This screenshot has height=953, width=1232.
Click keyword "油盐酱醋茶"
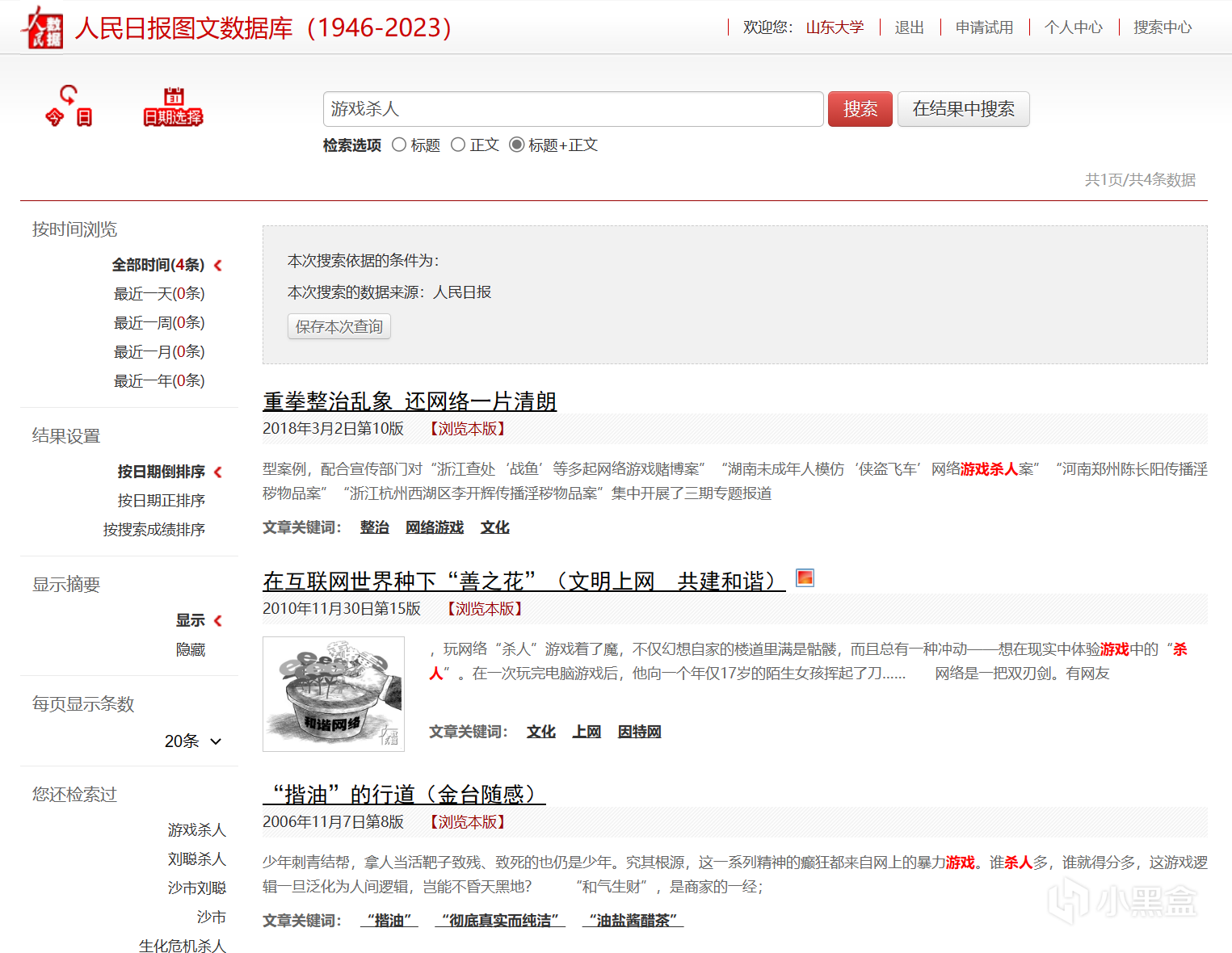click(x=633, y=921)
